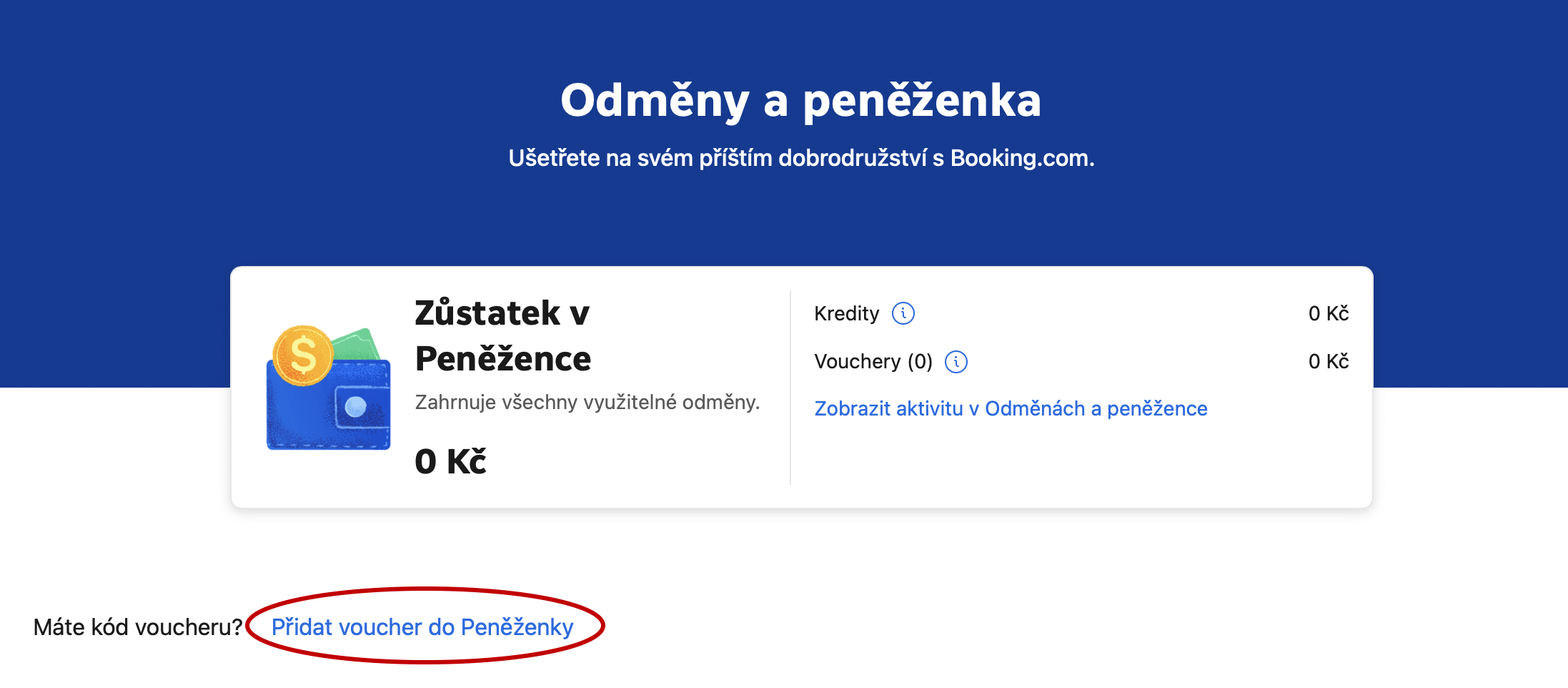Click the gold dollar coin on the wallet
The width and height of the screenshot is (1568, 688).
coord(302,355)
